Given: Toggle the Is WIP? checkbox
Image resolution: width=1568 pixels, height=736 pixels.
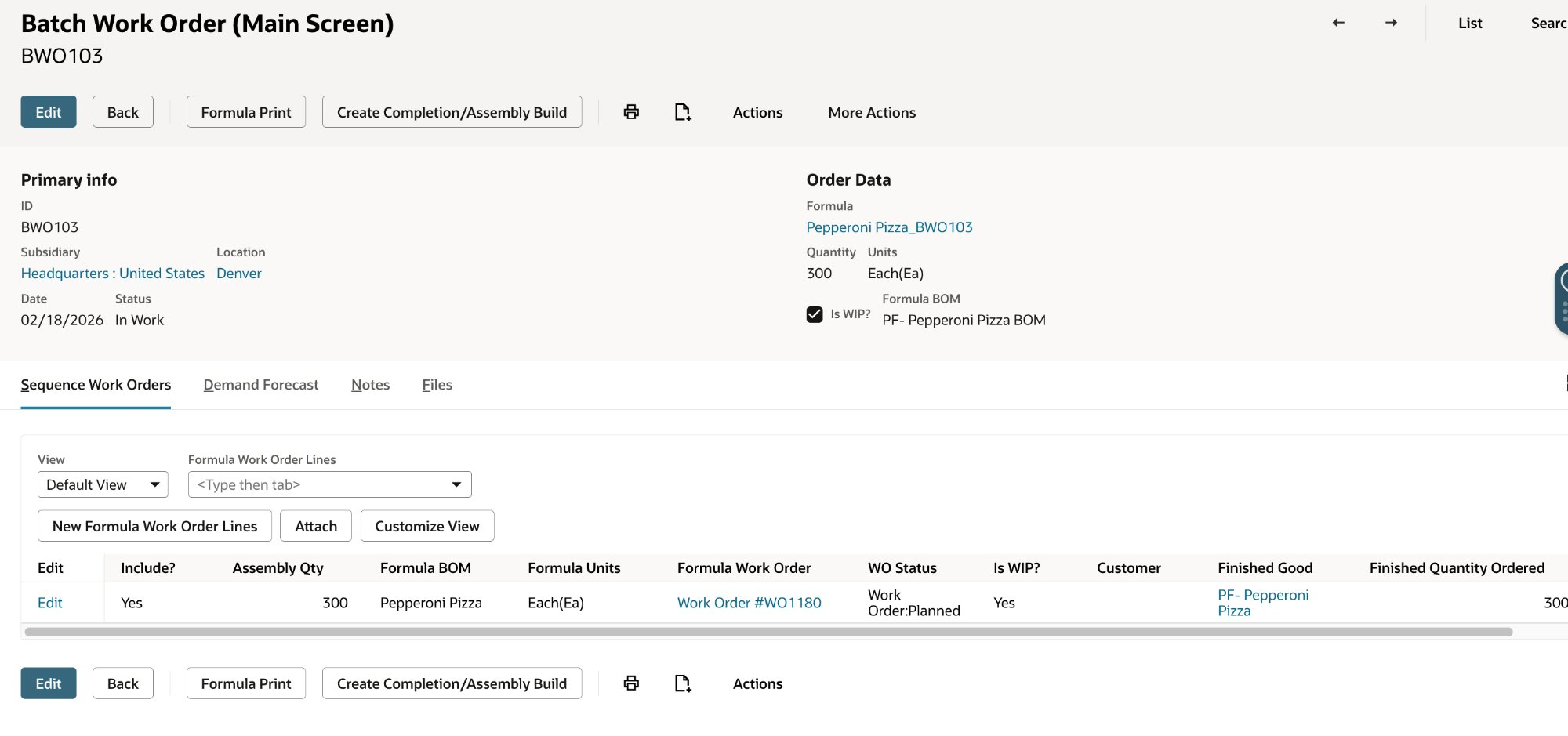Looking at the screenshot, I should (815, 314).
